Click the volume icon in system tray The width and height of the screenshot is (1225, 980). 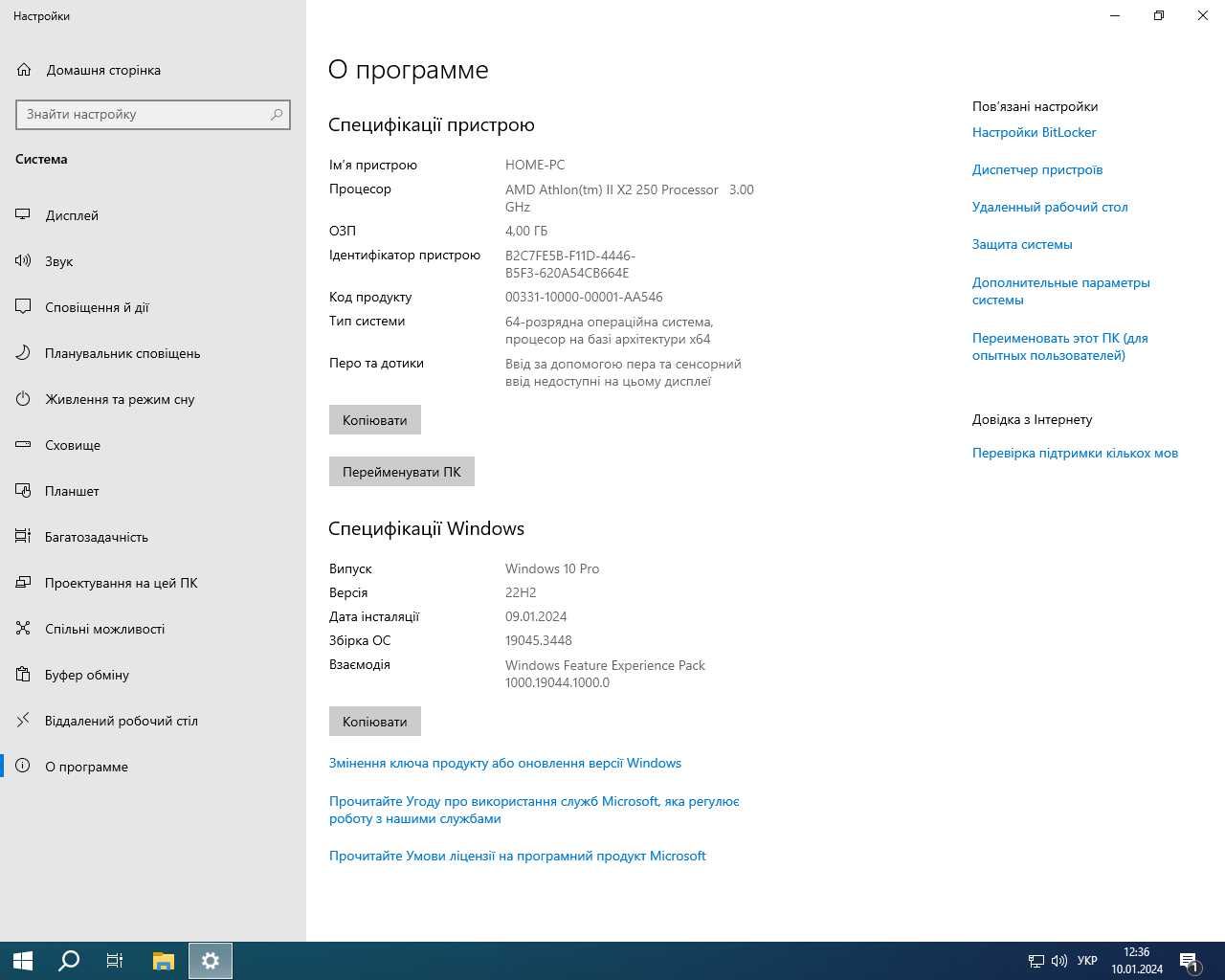pyautogui.click(x=1059, y=961)
